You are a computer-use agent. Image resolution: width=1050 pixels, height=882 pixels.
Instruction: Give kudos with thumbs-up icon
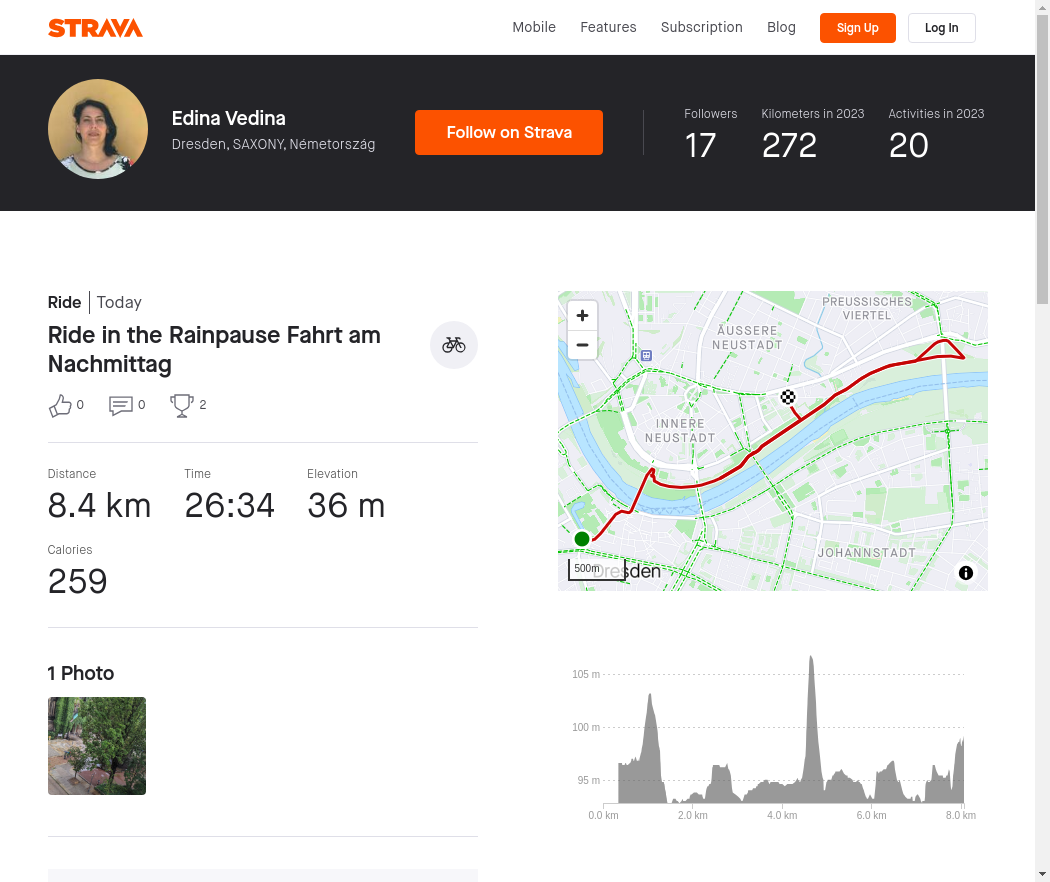tap(60, 405)
